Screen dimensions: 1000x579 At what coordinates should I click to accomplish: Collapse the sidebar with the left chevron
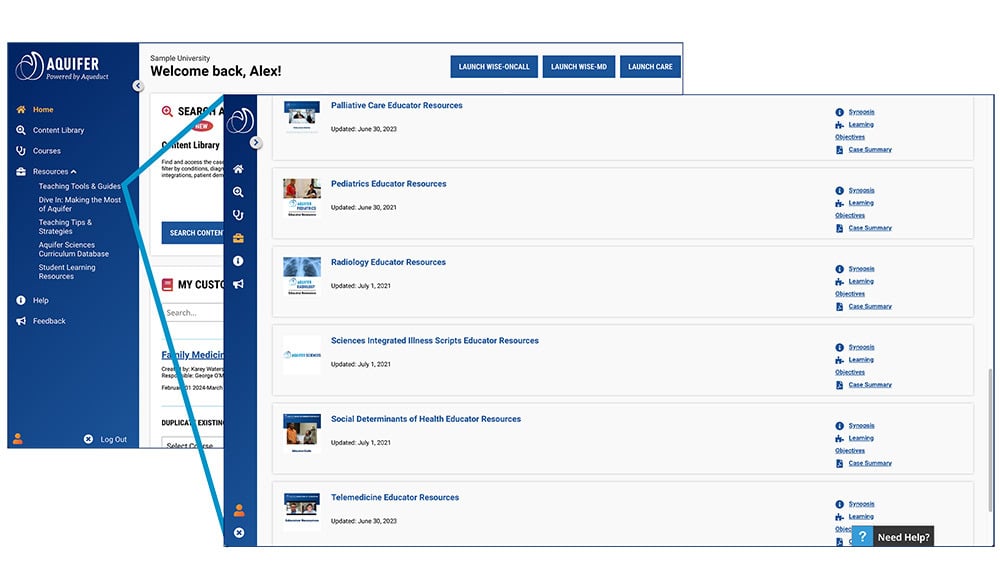tap(138, 86)
